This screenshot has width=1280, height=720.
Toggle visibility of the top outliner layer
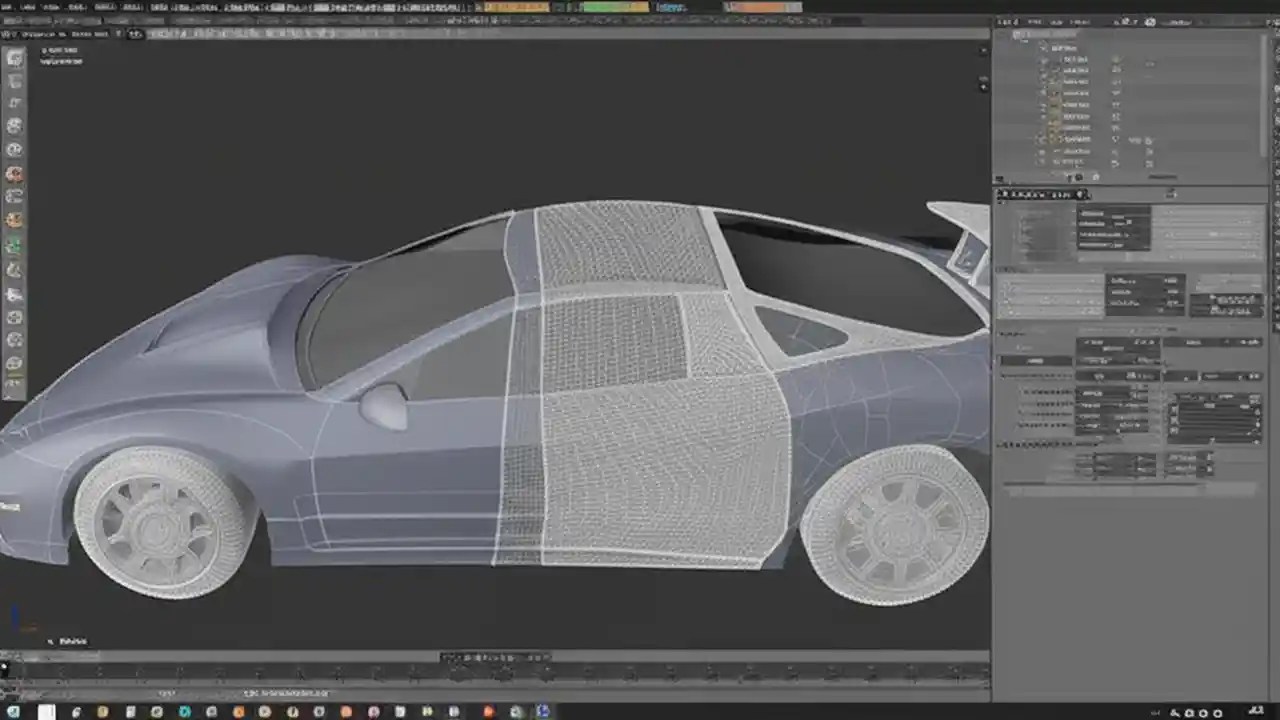point(1115,59)
